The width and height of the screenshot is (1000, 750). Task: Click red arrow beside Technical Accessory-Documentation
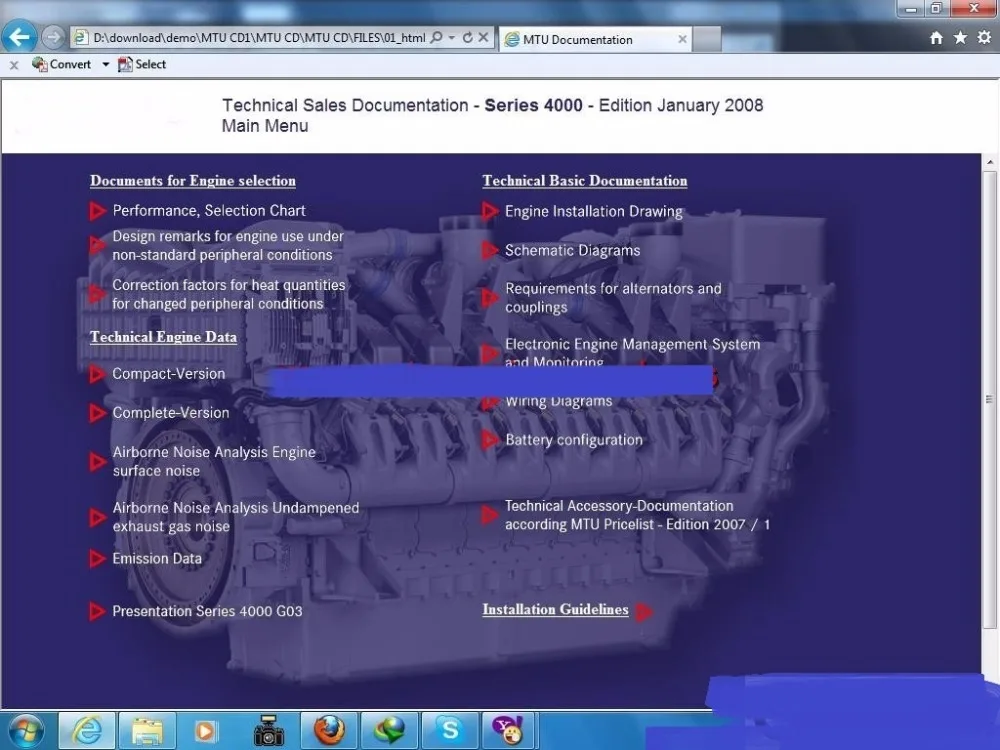[490, 515]
